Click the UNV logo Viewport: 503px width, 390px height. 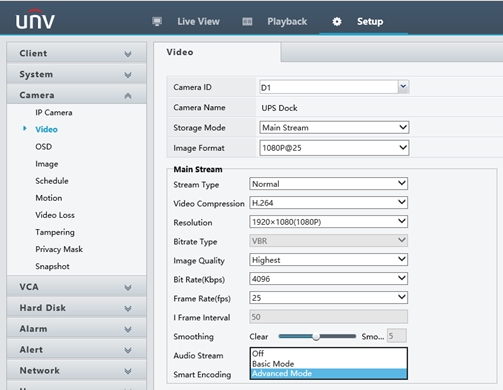coord(35,20)
